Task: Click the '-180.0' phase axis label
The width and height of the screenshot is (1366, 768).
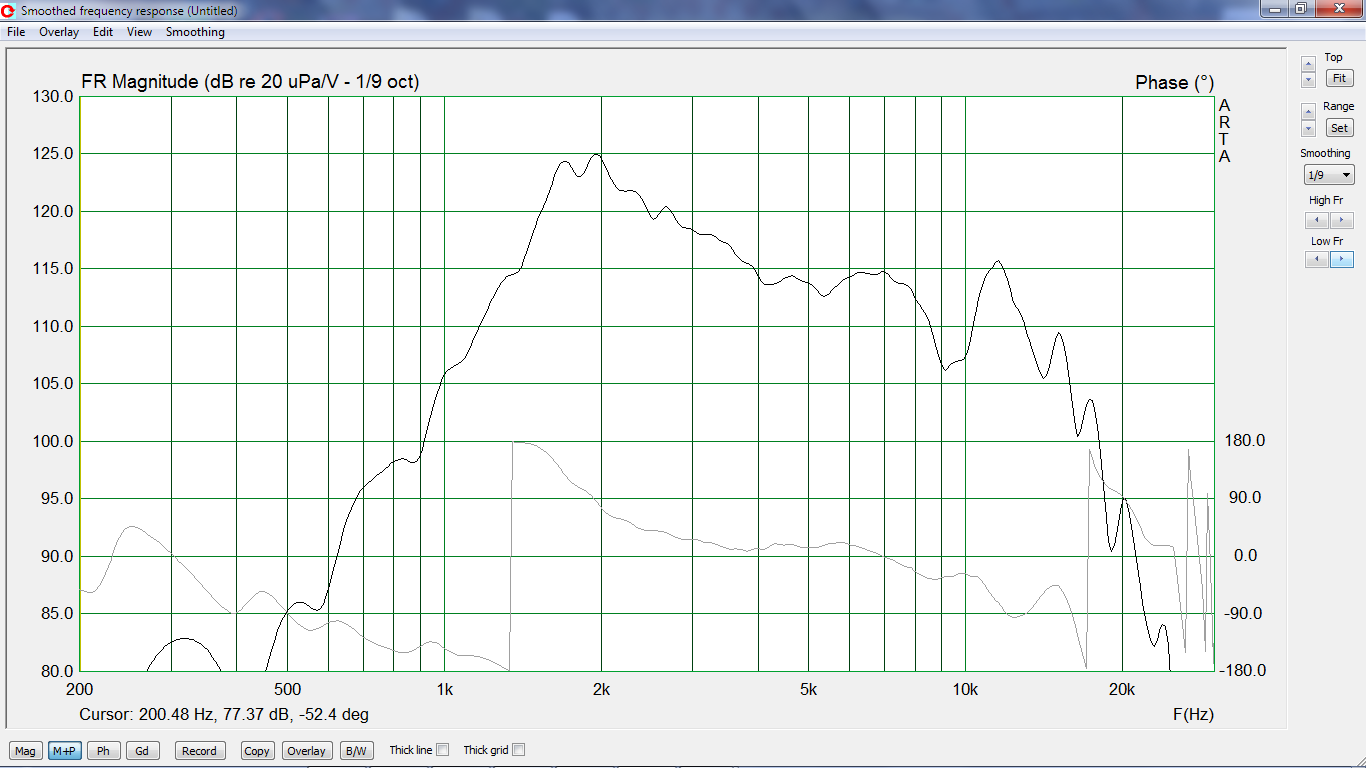Action: pyautogui.click(x=1244, y=671)
